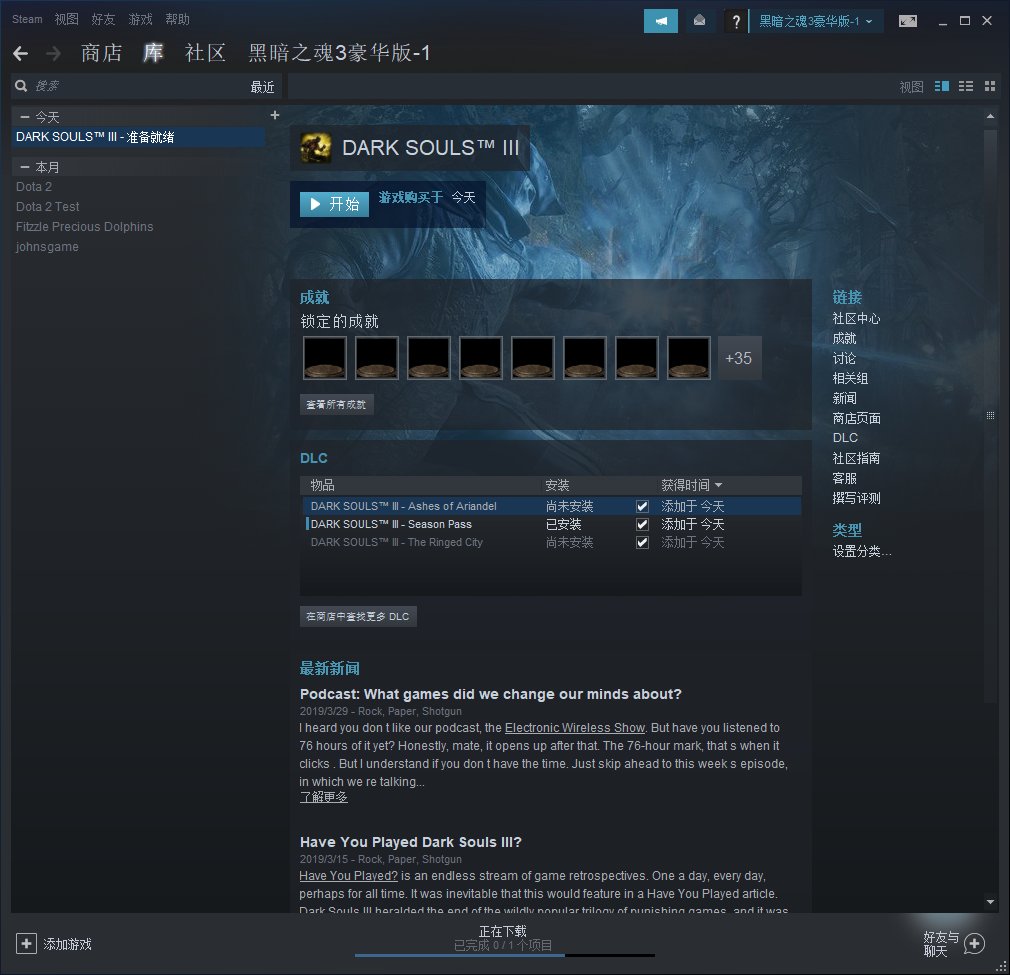
Task: Open the 撰写评测 link
Action: click(x=856, y=498)
